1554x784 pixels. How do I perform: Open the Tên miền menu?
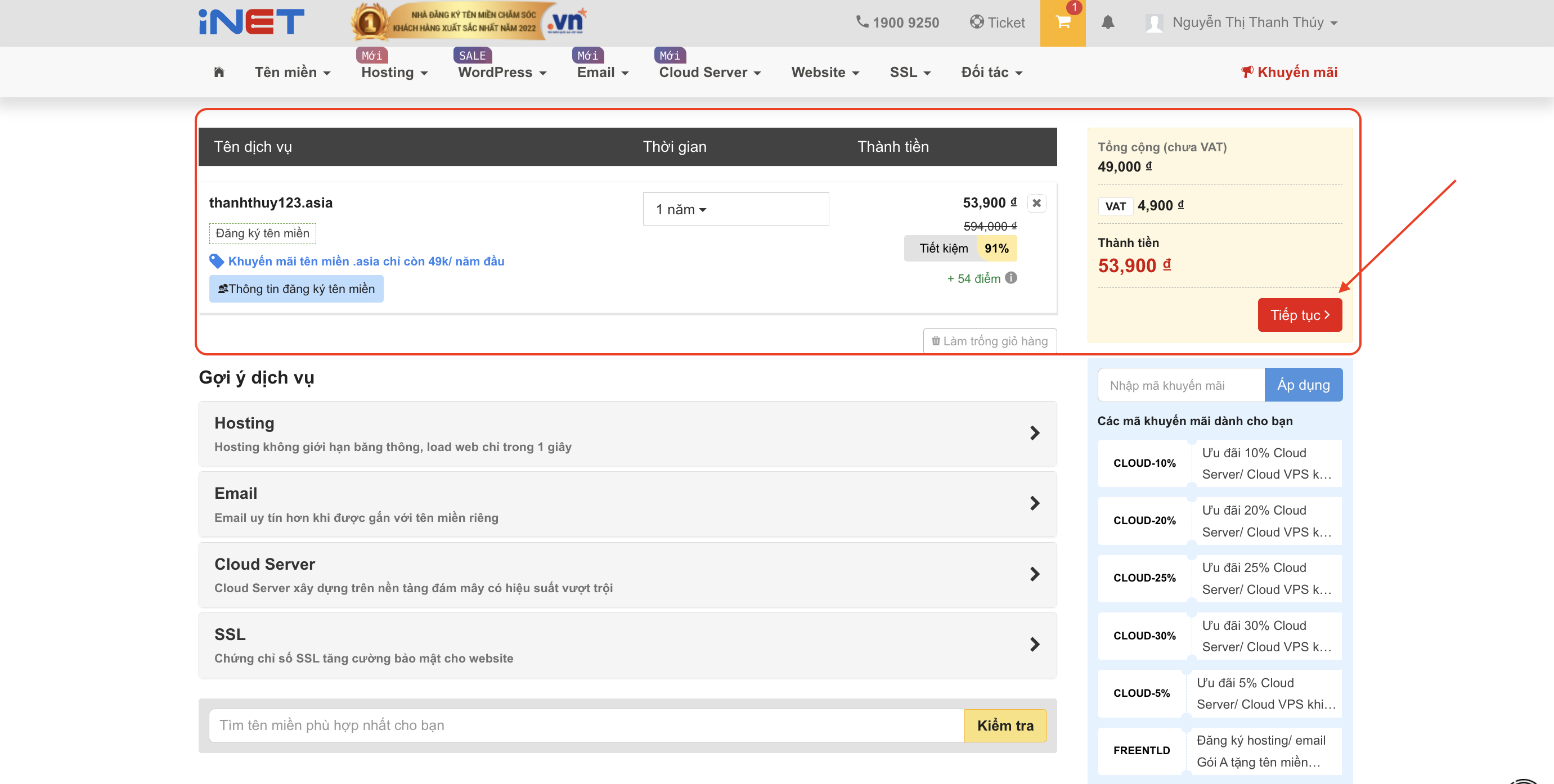pyautogui.click(x=293, y=73)
